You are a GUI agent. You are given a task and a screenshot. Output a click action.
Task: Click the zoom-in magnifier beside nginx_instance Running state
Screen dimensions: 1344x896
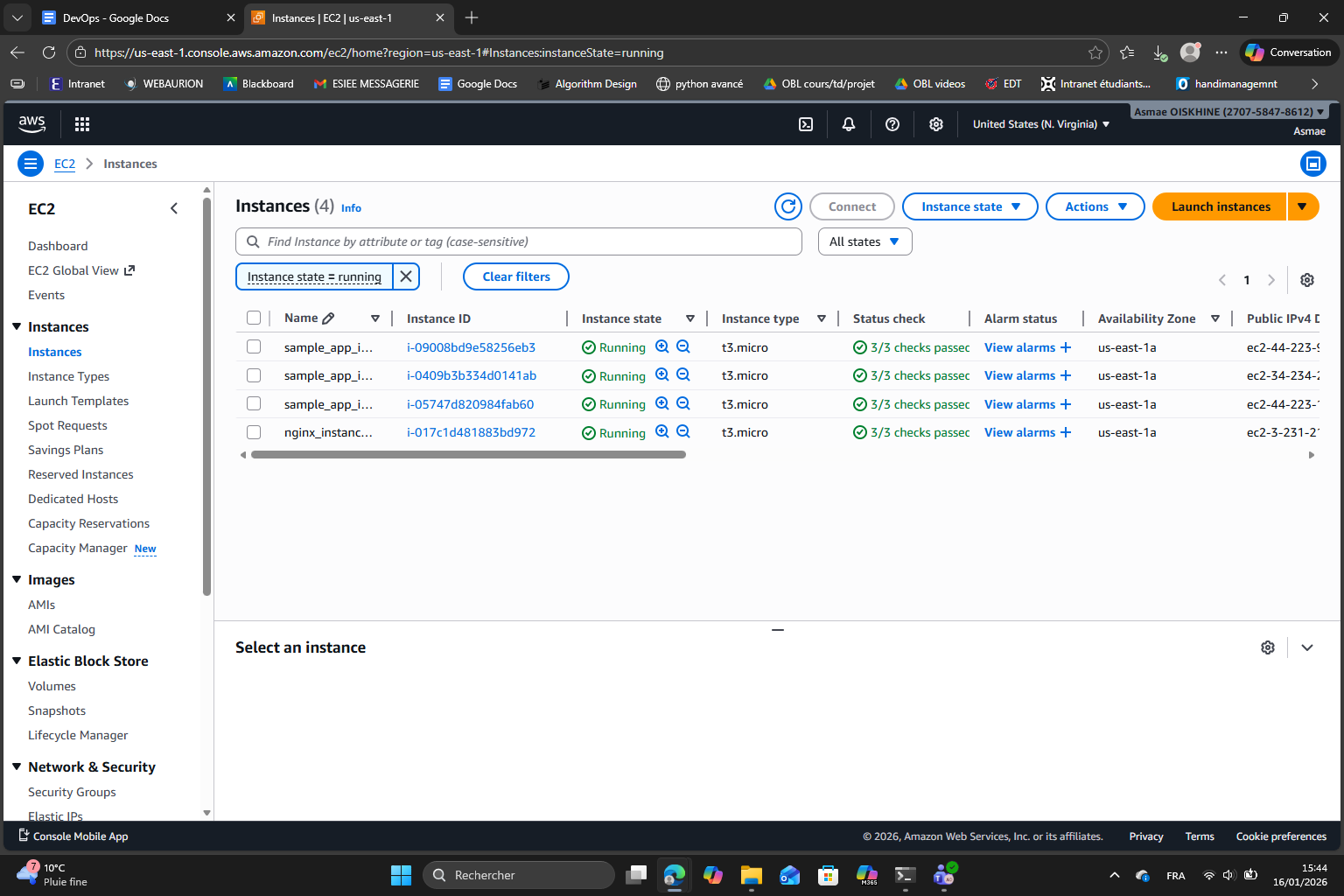[x=662, y=431]
